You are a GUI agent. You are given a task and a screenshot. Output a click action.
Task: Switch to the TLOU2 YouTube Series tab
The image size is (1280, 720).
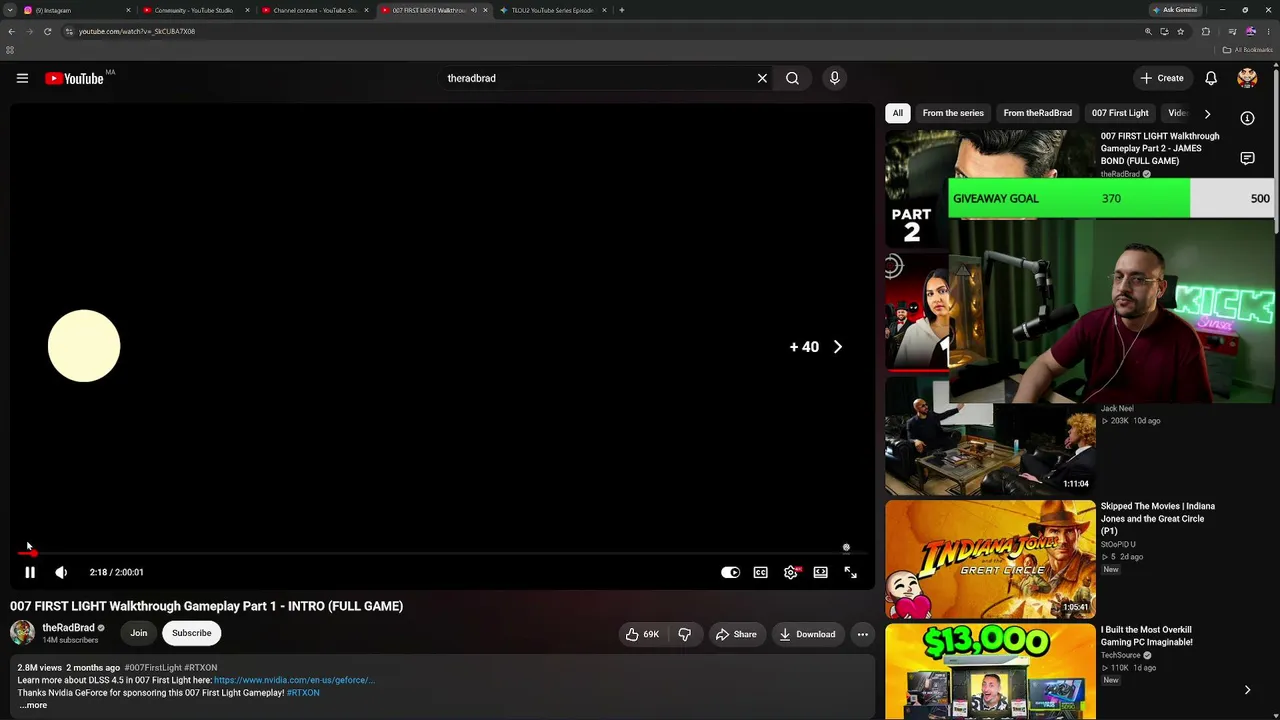coord(552,10)
